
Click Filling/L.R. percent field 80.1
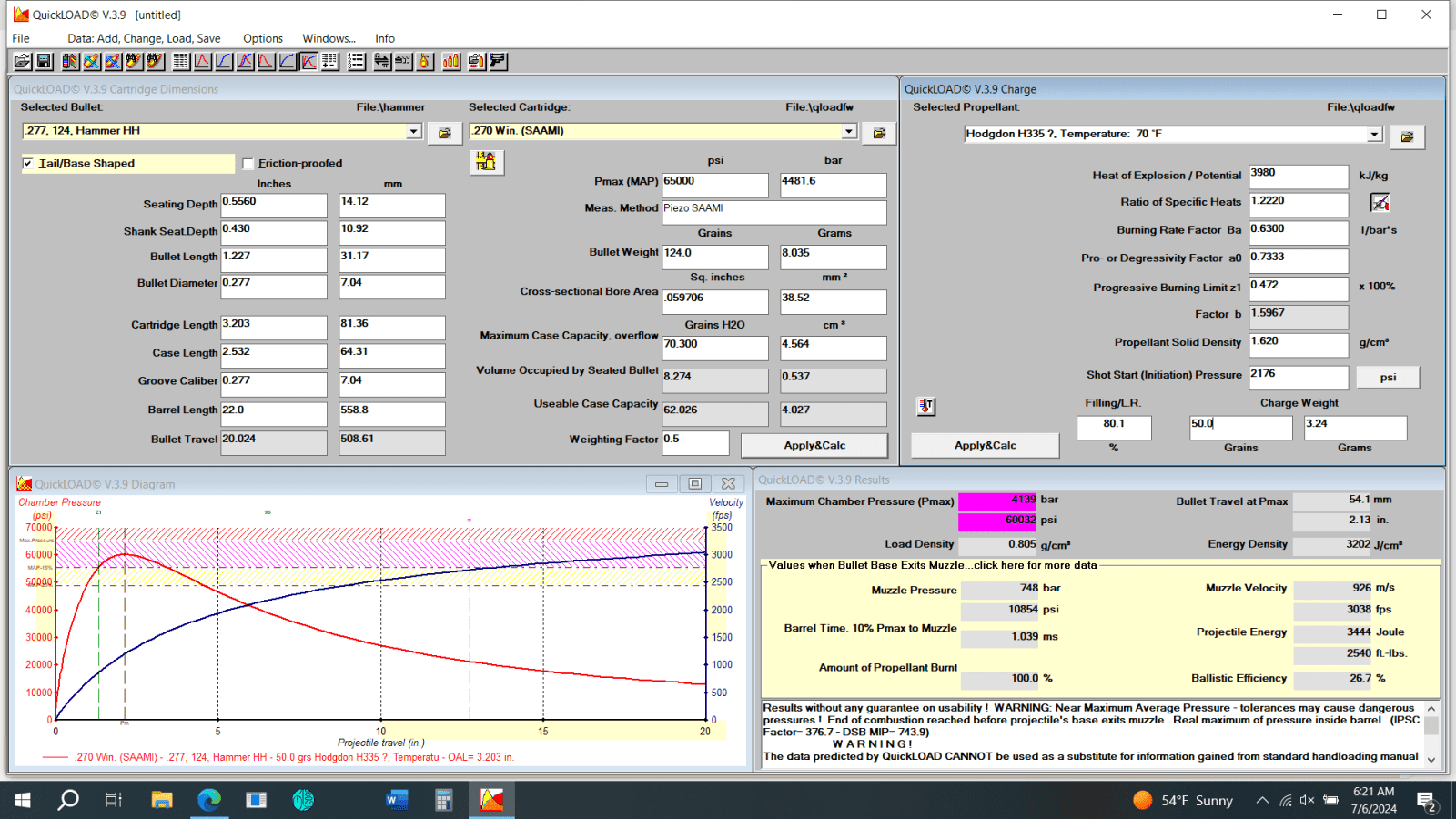point(1114,428)
